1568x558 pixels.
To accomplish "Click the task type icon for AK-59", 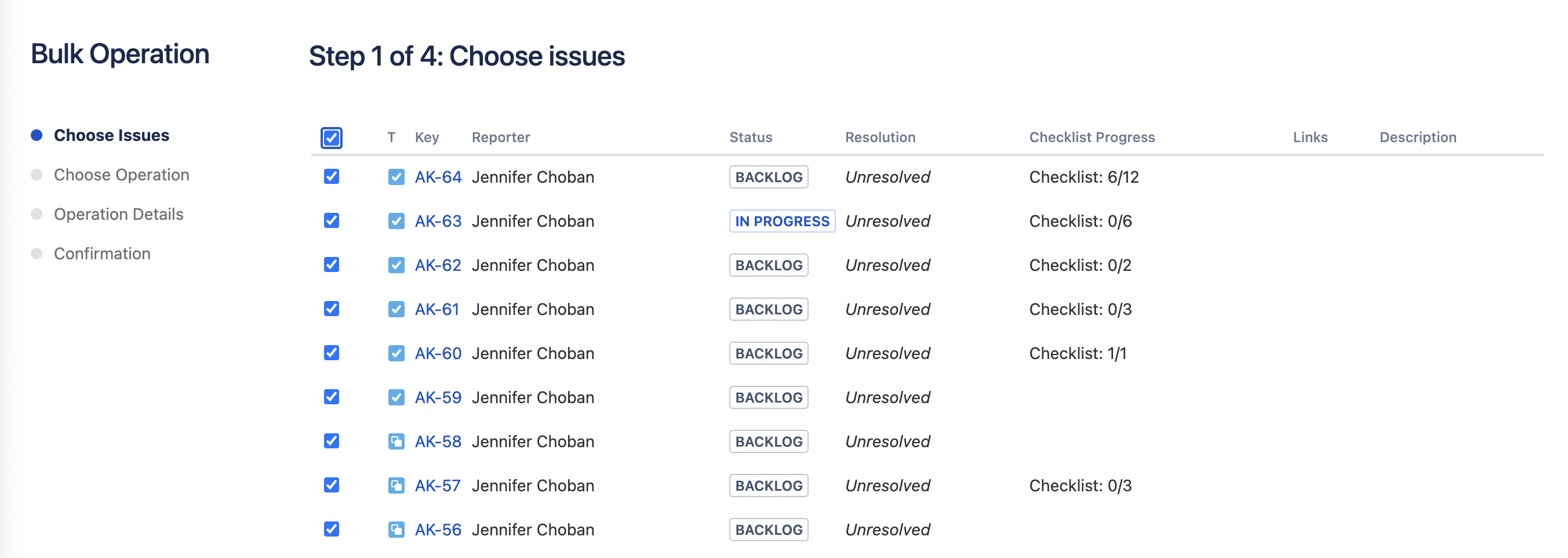I will tap(396, 398).
